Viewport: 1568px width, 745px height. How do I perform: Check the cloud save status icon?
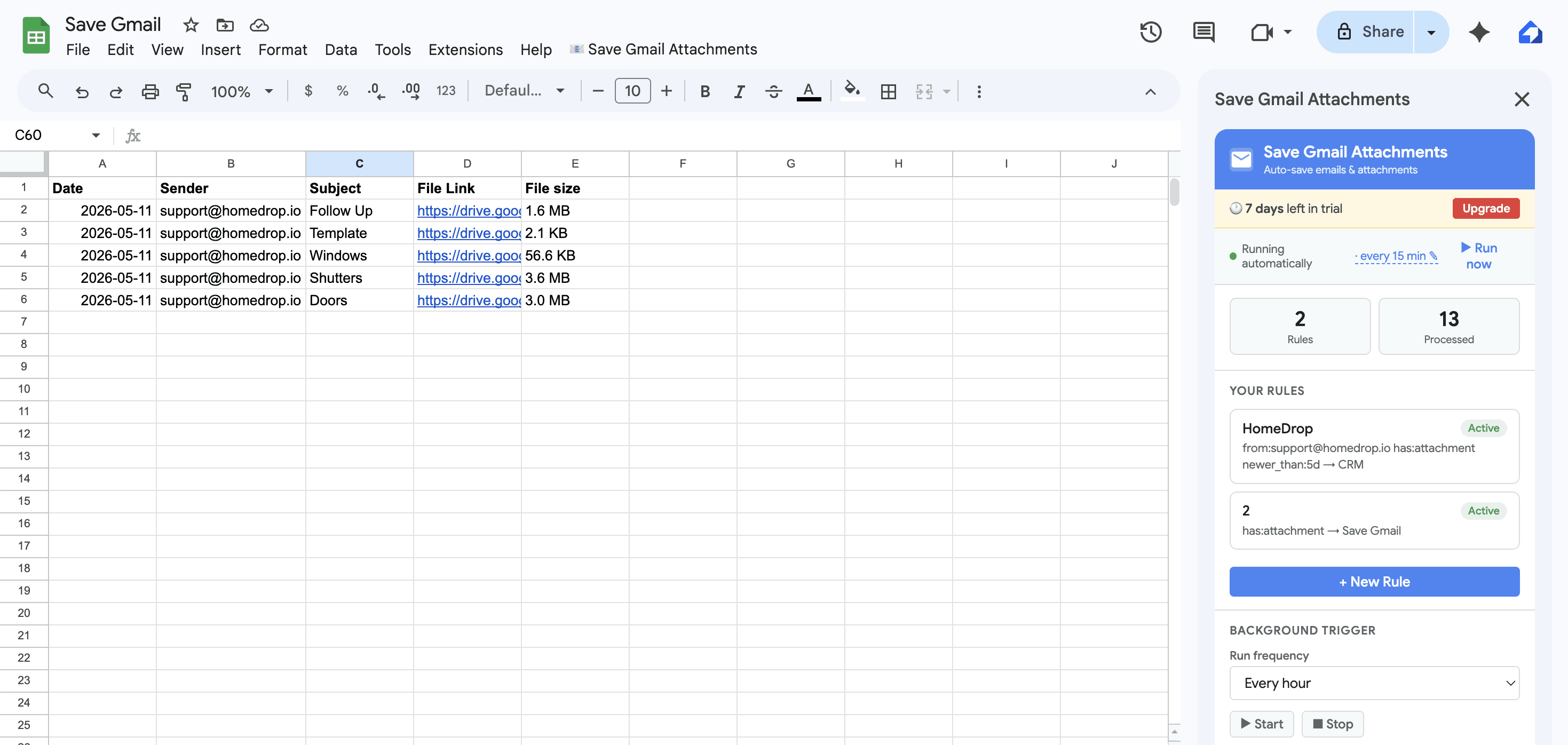point(259,25)
